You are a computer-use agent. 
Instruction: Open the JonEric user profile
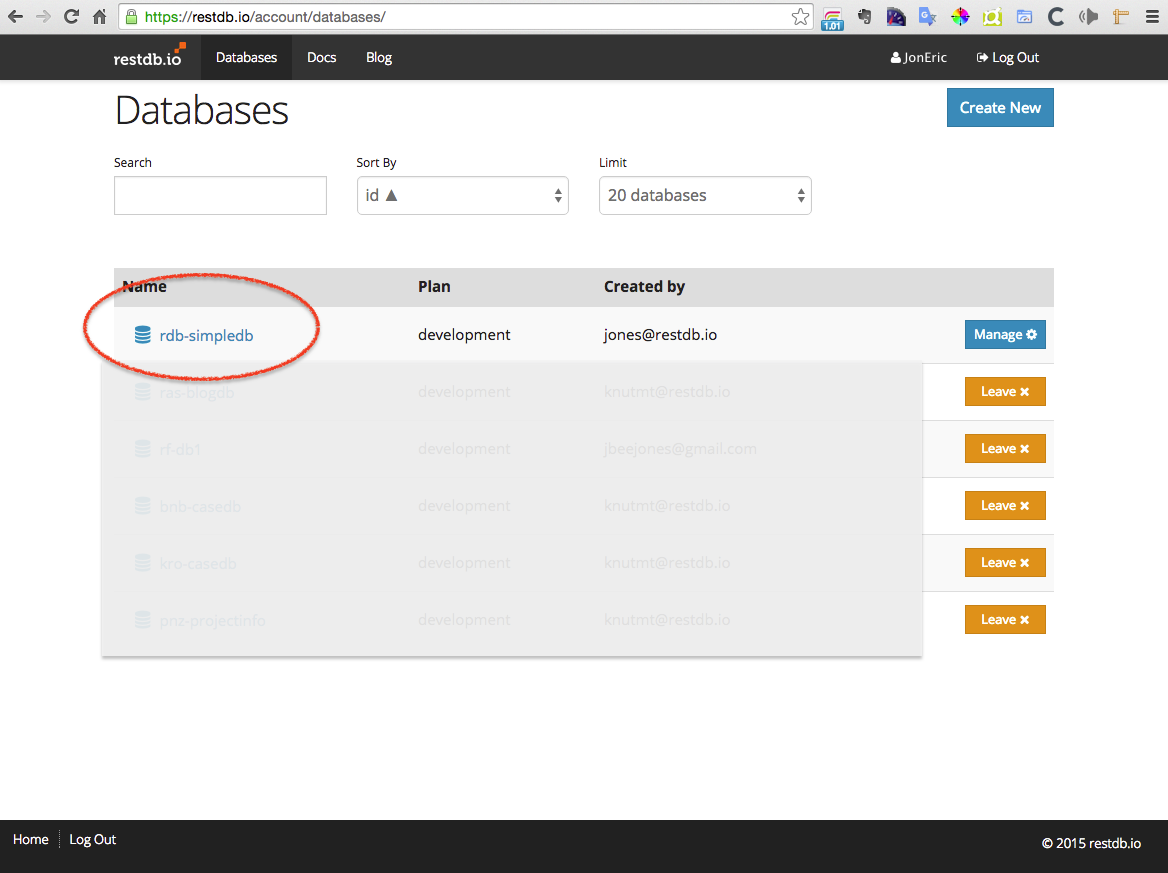[x=918, y=57]
